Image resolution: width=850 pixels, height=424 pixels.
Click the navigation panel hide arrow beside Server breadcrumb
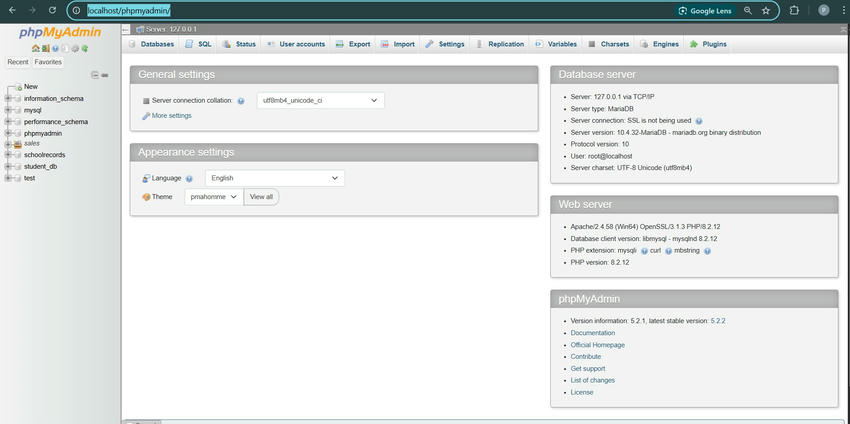[126, 29]
